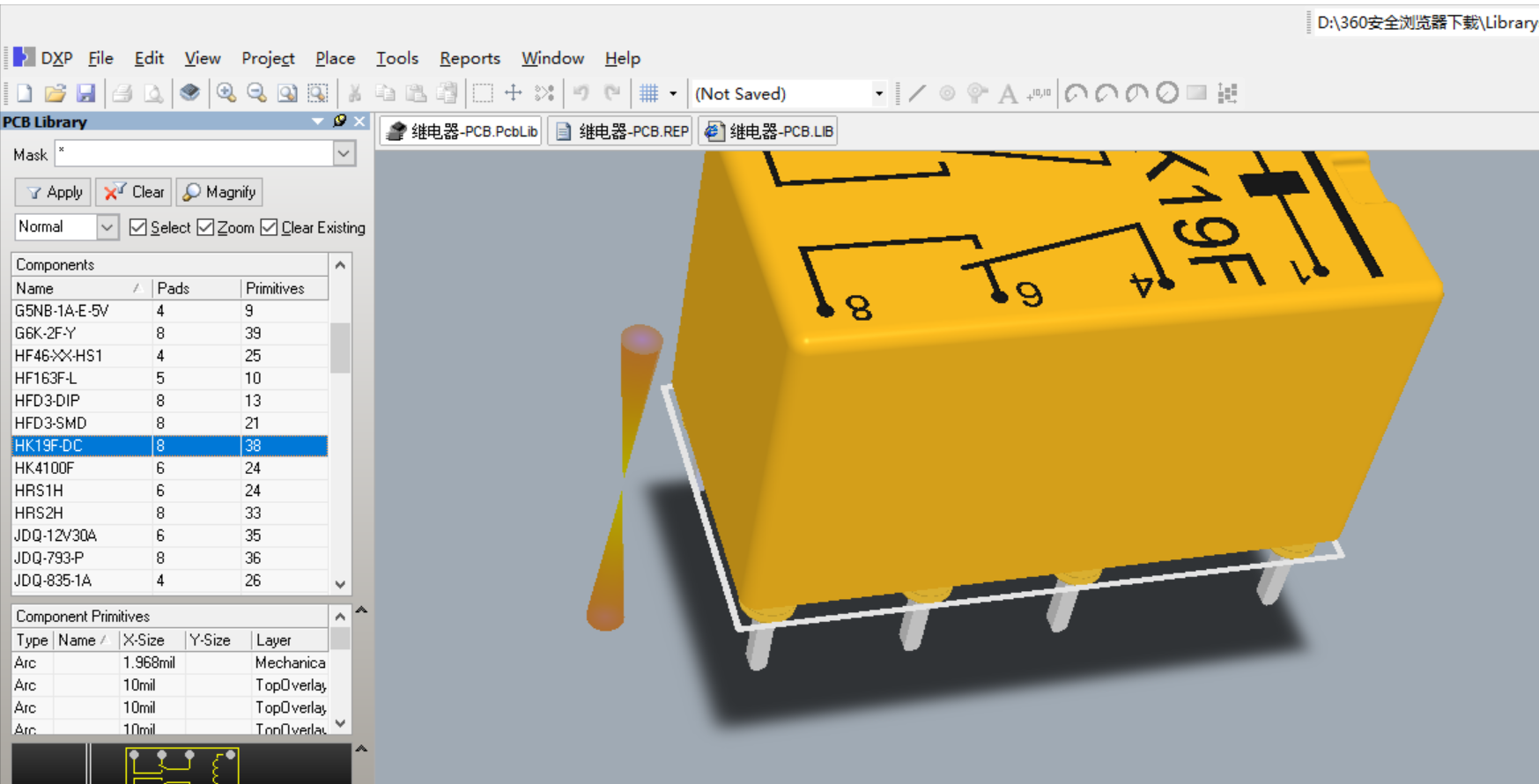Viewport: 1539px width, 784px height.
Task: Toggle the Clear Existing checkbox
Action: tap(270, 227)
